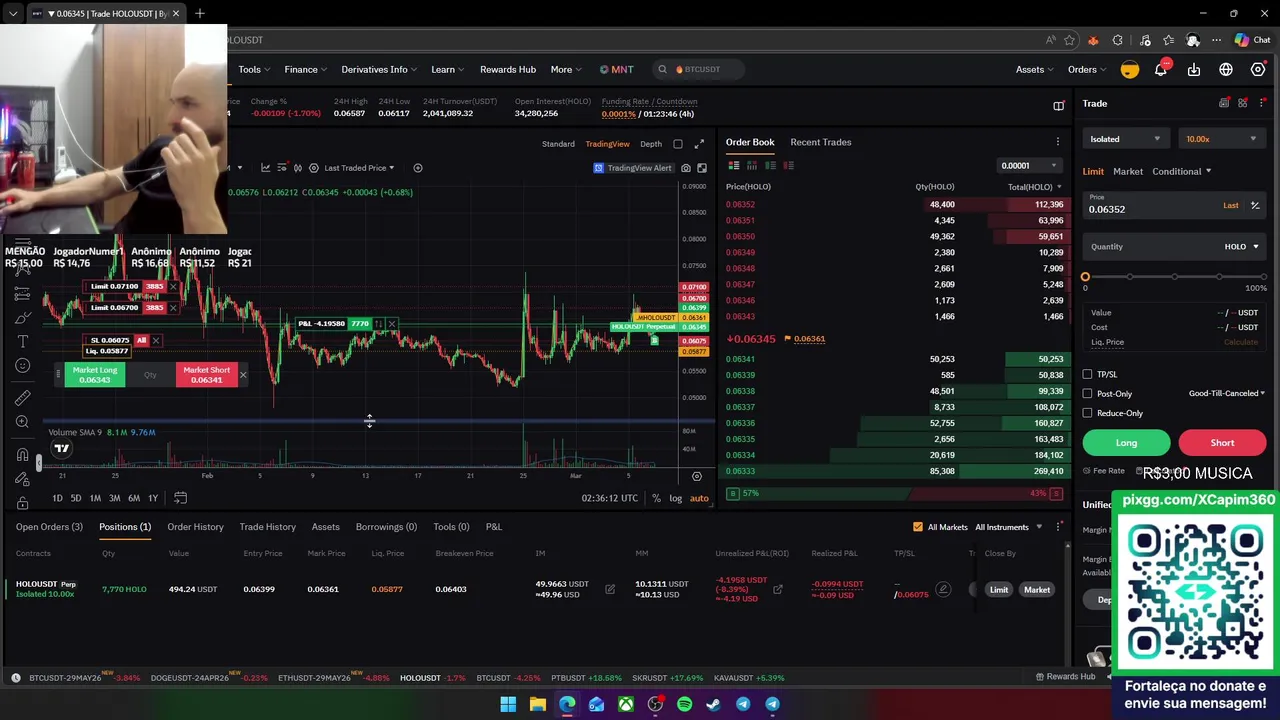This screenshot has height=720, width=1280.
Task: Open language globe icon
Action: point(1226,70)
